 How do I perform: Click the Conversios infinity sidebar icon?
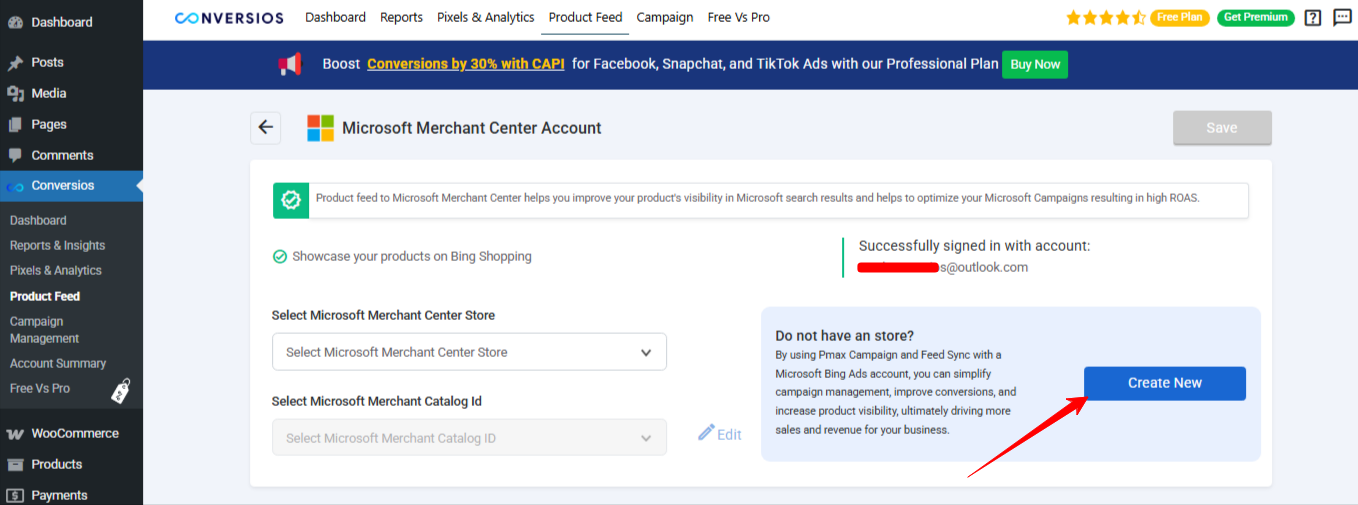pyautogui.click(x=15, y=187)
